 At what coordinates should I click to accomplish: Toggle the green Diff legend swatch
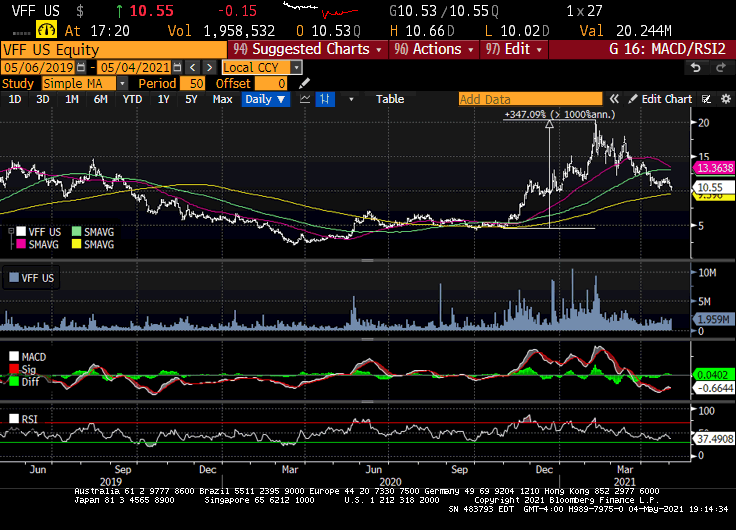click(14, 382)
